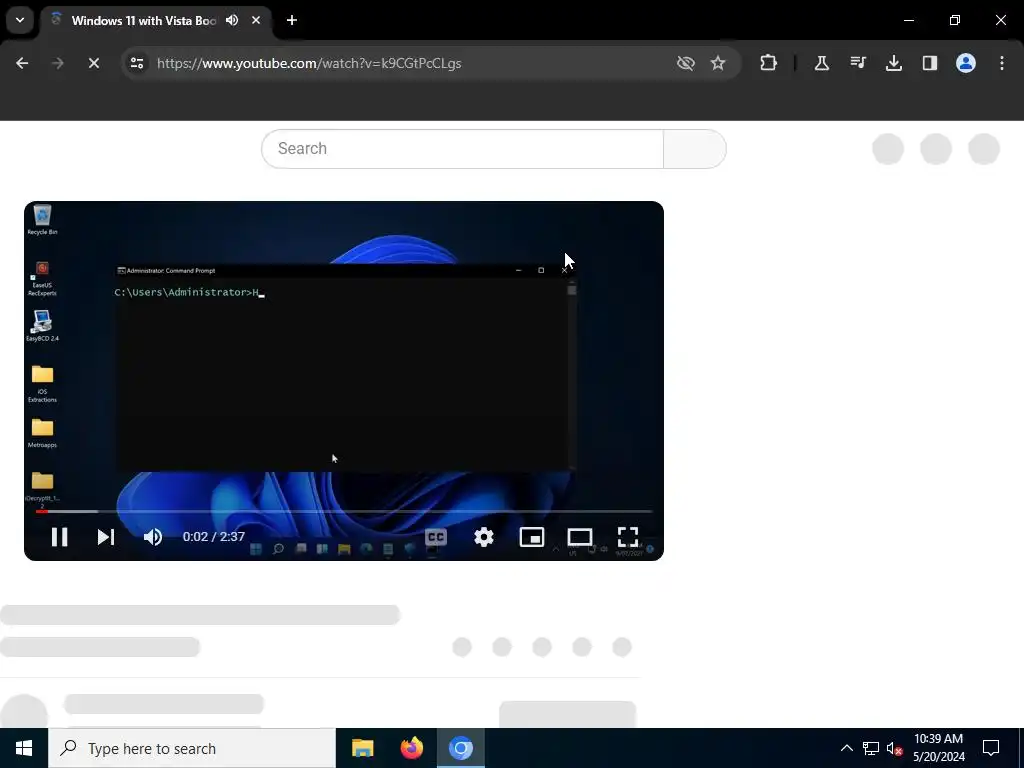The width and height of the screenshot is (1024, 768).
Task: Open the Windows Start menu
Action: pyautogui.click(x=24, y=748)
